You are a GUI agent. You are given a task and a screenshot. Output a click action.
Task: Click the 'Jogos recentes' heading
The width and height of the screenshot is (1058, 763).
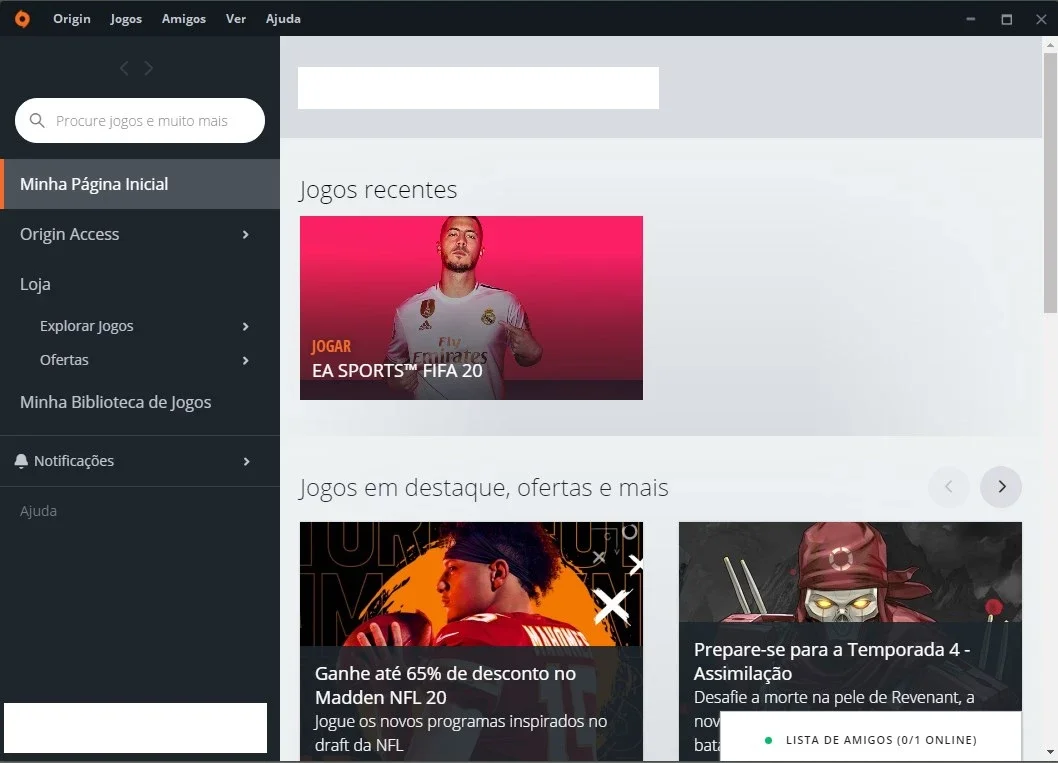click(x=378, y=190)
